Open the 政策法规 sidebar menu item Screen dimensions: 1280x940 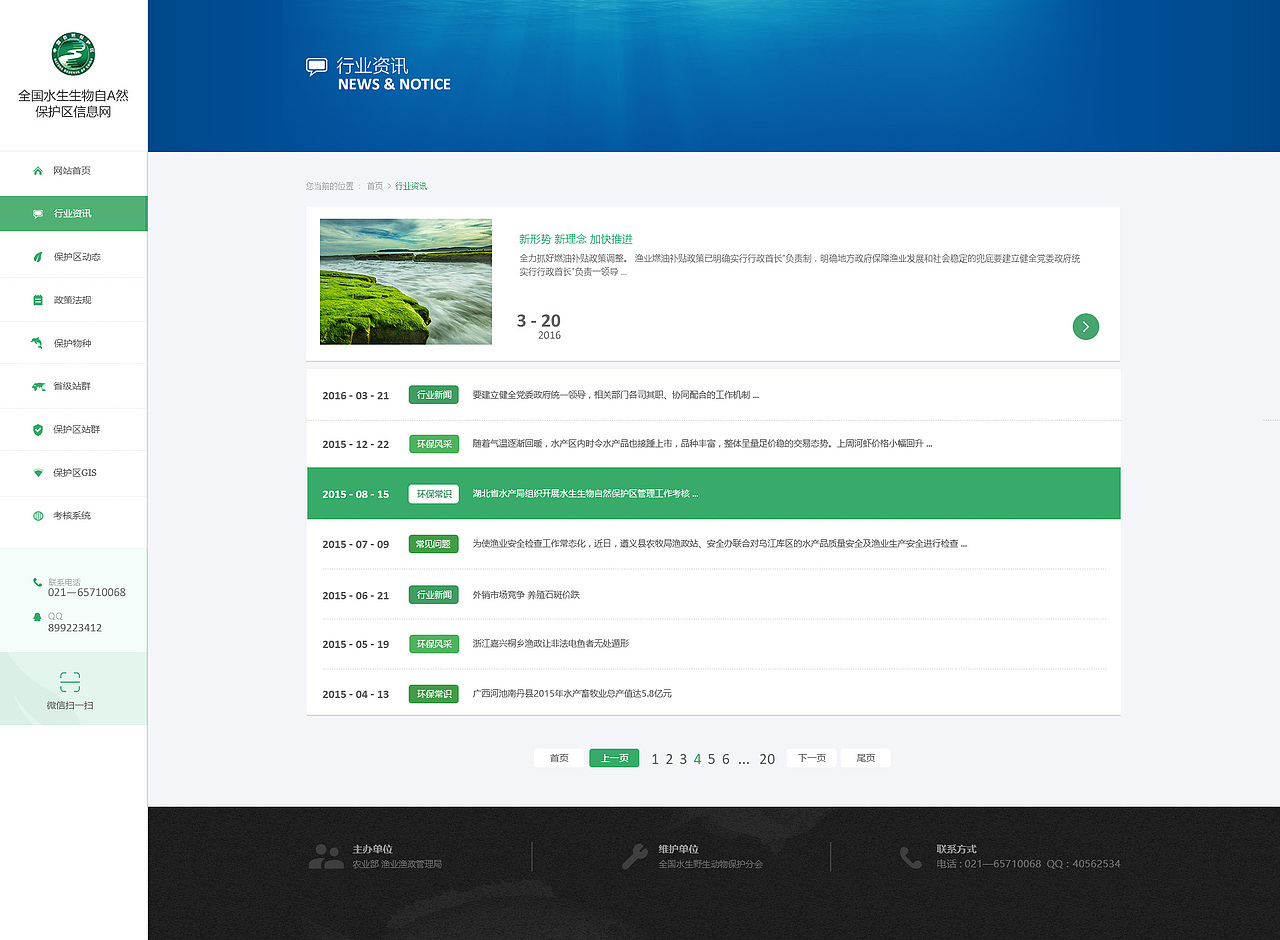[73, 300]
